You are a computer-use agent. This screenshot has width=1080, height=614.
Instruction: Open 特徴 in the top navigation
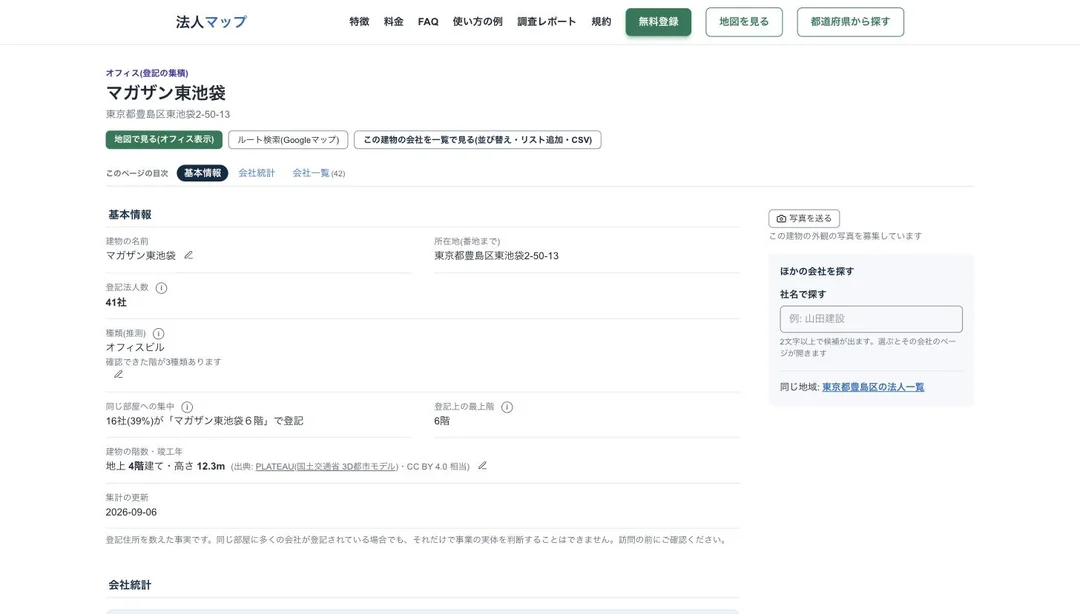[x=359, y=22]
